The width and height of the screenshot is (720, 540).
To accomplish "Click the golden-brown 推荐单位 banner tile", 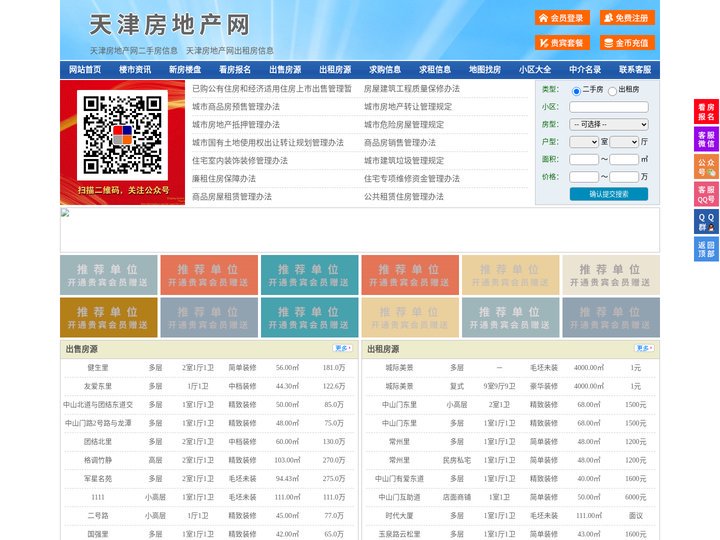I will [x=109, y=317].
